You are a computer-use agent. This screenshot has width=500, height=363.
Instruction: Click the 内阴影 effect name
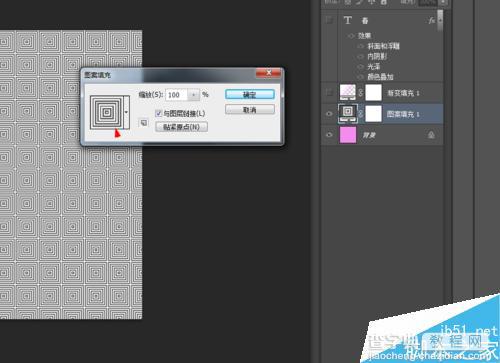tap(377, 56)
